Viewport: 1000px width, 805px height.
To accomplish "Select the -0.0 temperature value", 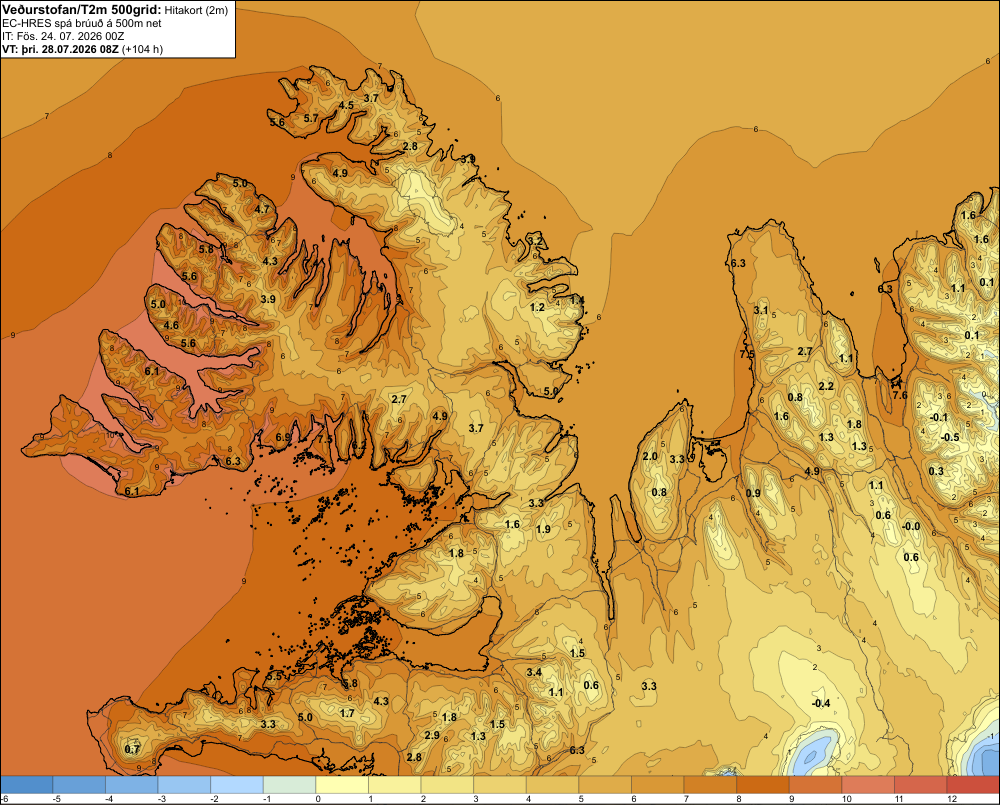I will point(911,526).
